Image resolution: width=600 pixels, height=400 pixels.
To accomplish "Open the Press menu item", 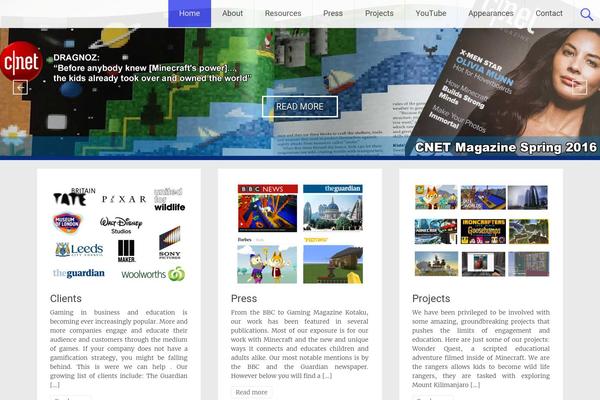I will pos(333,13).
